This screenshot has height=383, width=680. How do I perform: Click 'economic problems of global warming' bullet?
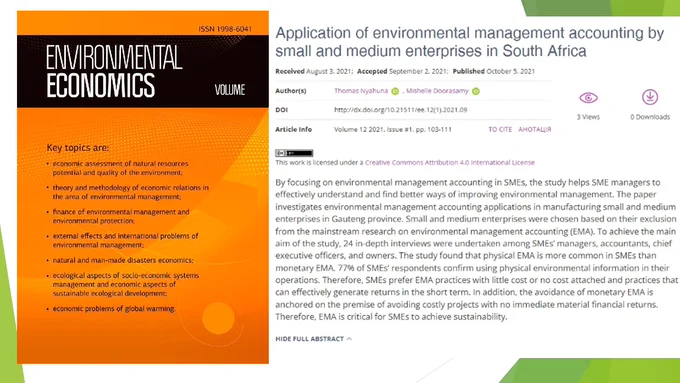click(114, 309)
